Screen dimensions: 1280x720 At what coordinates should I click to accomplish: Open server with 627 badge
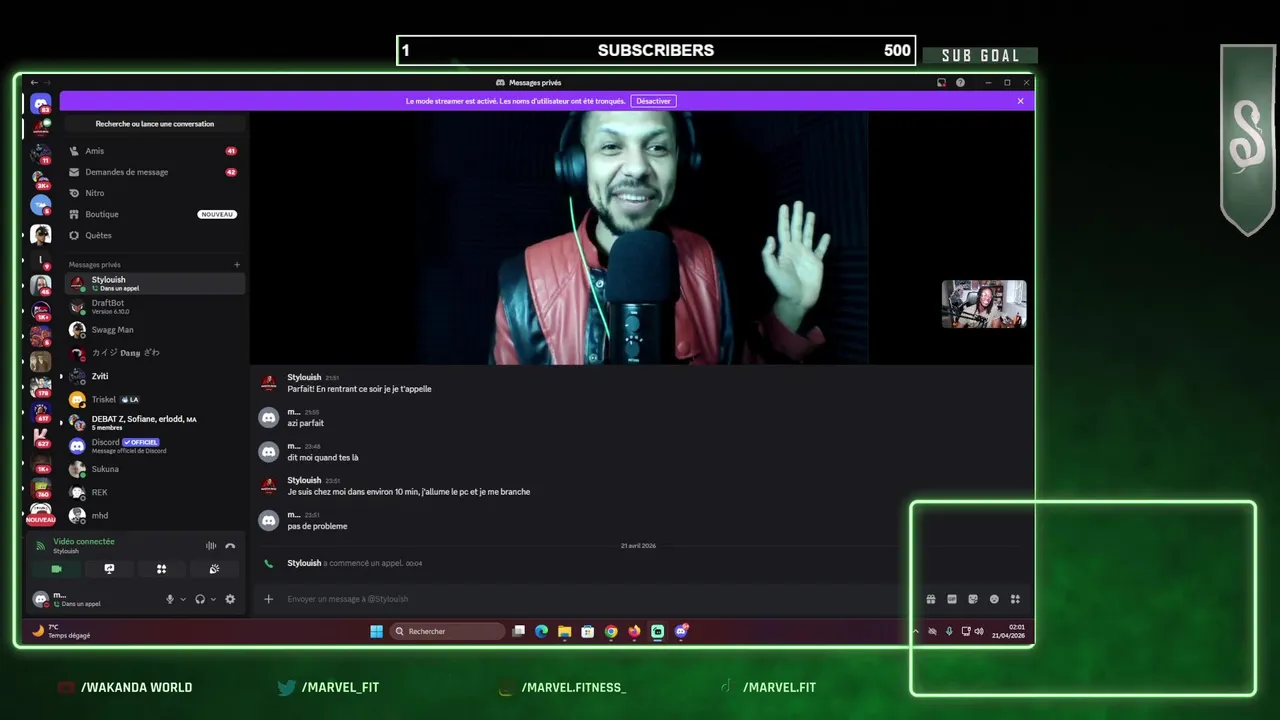tap(41, 438)
